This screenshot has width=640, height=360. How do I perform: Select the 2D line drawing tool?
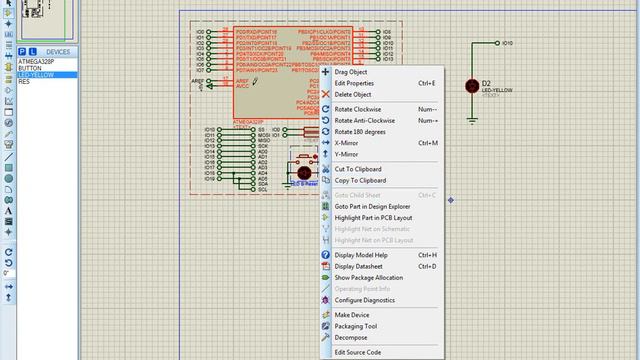(8, 156)
